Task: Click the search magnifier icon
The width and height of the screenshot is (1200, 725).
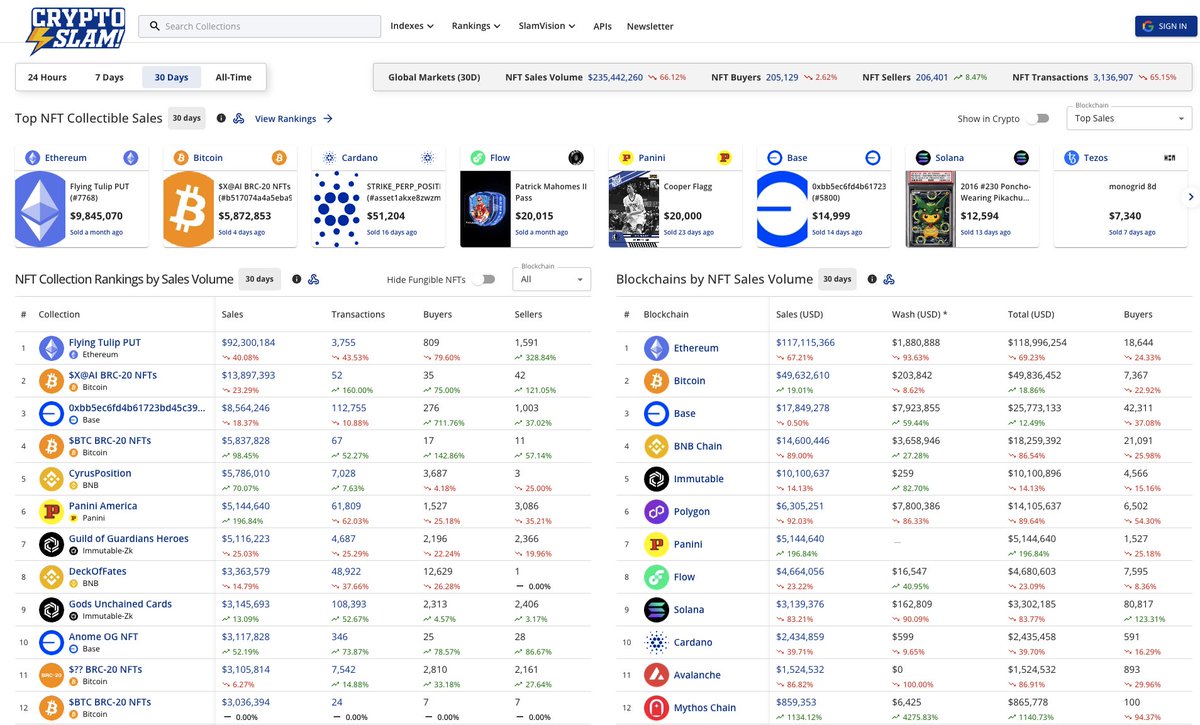Action: pos(153,26)
